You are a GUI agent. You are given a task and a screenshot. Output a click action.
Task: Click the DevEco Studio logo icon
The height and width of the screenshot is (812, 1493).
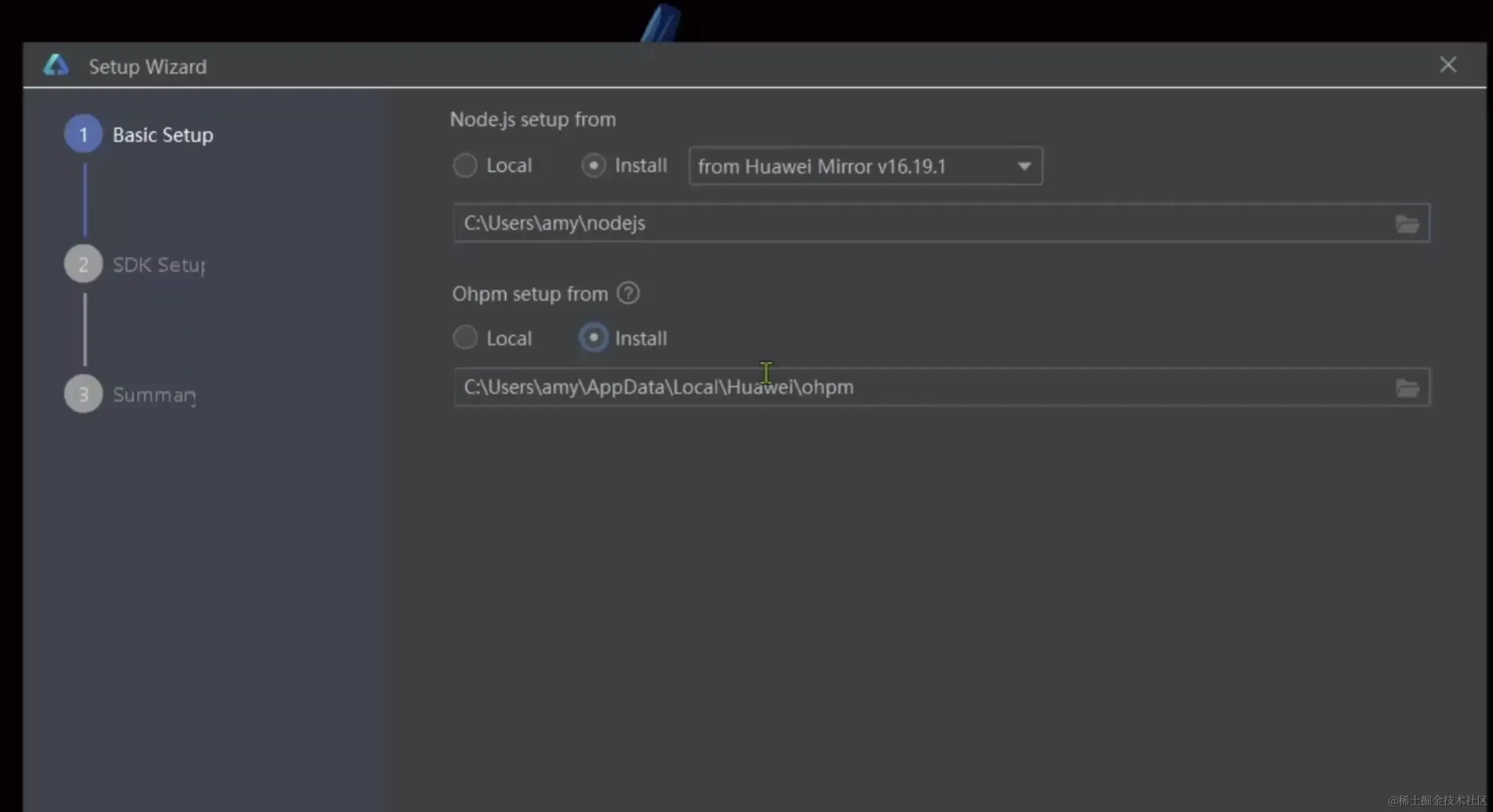(56, 65)
